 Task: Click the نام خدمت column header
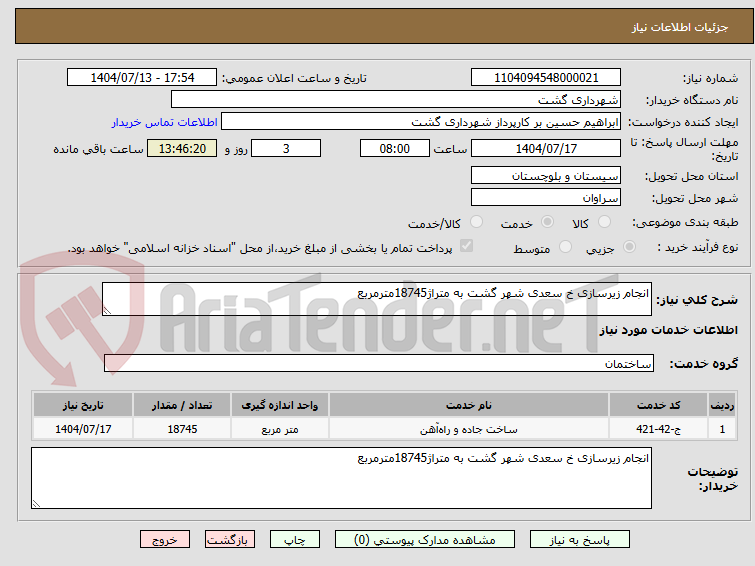pyautogui.click(x=469, y=405)
